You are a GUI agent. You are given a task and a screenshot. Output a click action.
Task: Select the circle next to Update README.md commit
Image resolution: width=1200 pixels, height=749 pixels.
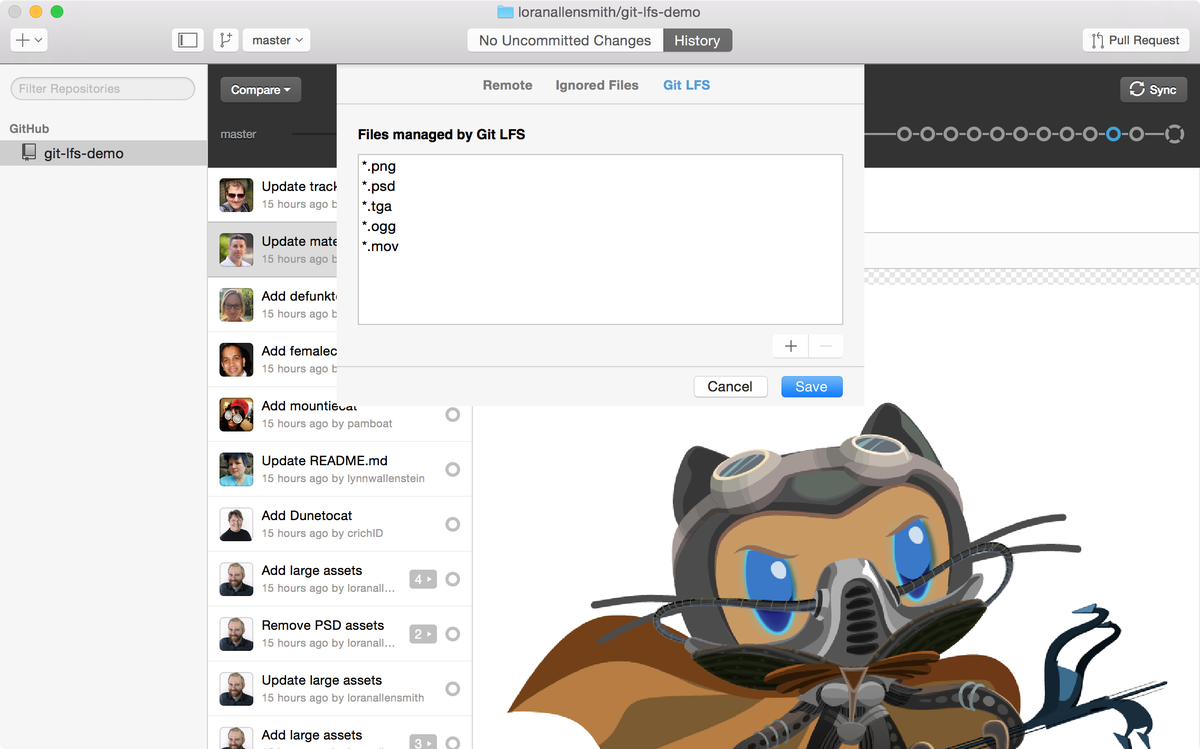(x=455, y=469)
